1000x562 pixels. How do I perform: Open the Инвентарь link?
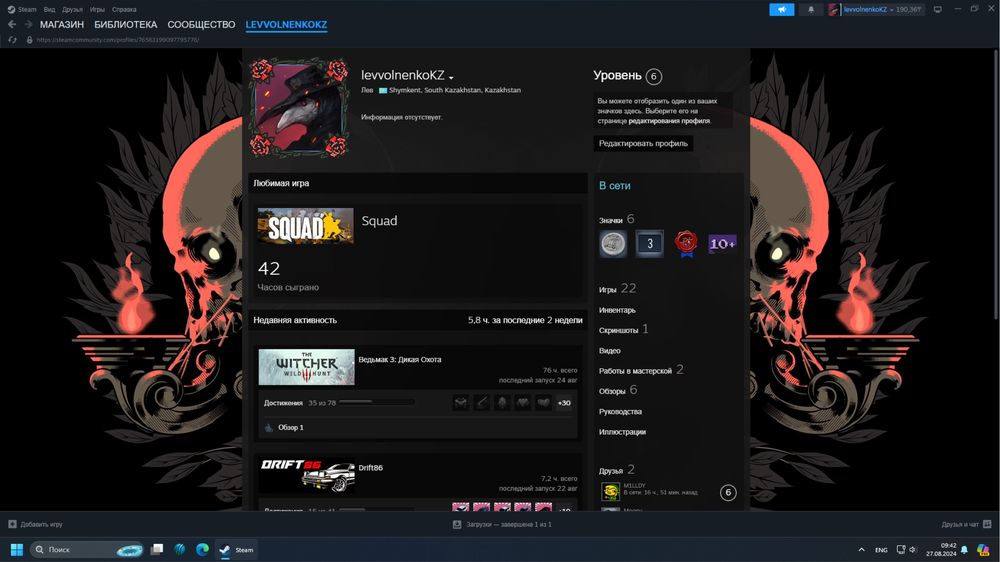pyautogui.click(x=617, y=310)
